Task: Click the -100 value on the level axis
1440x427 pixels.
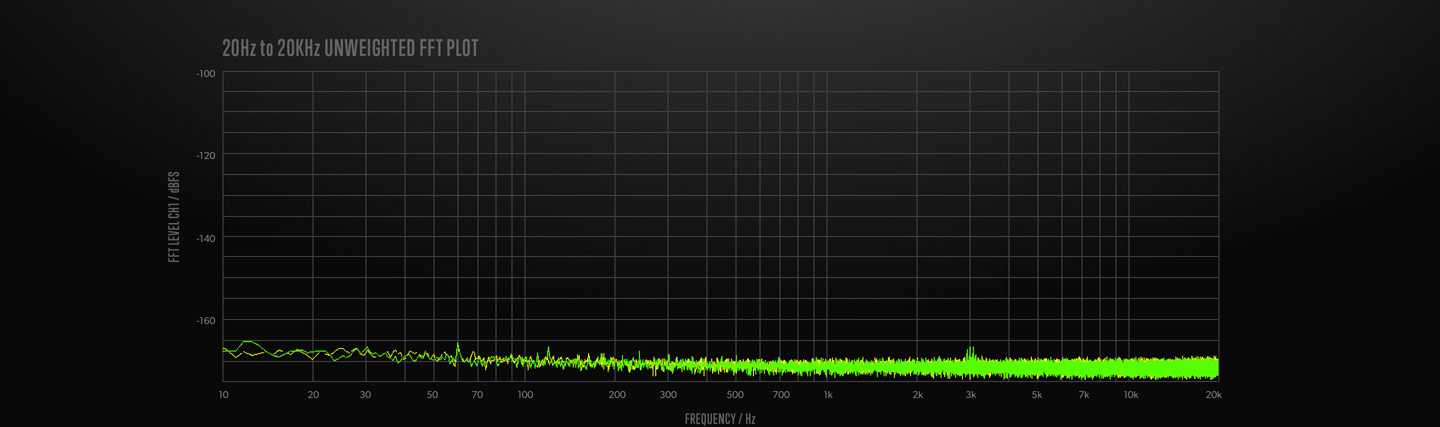Action: tap(206, 73)
